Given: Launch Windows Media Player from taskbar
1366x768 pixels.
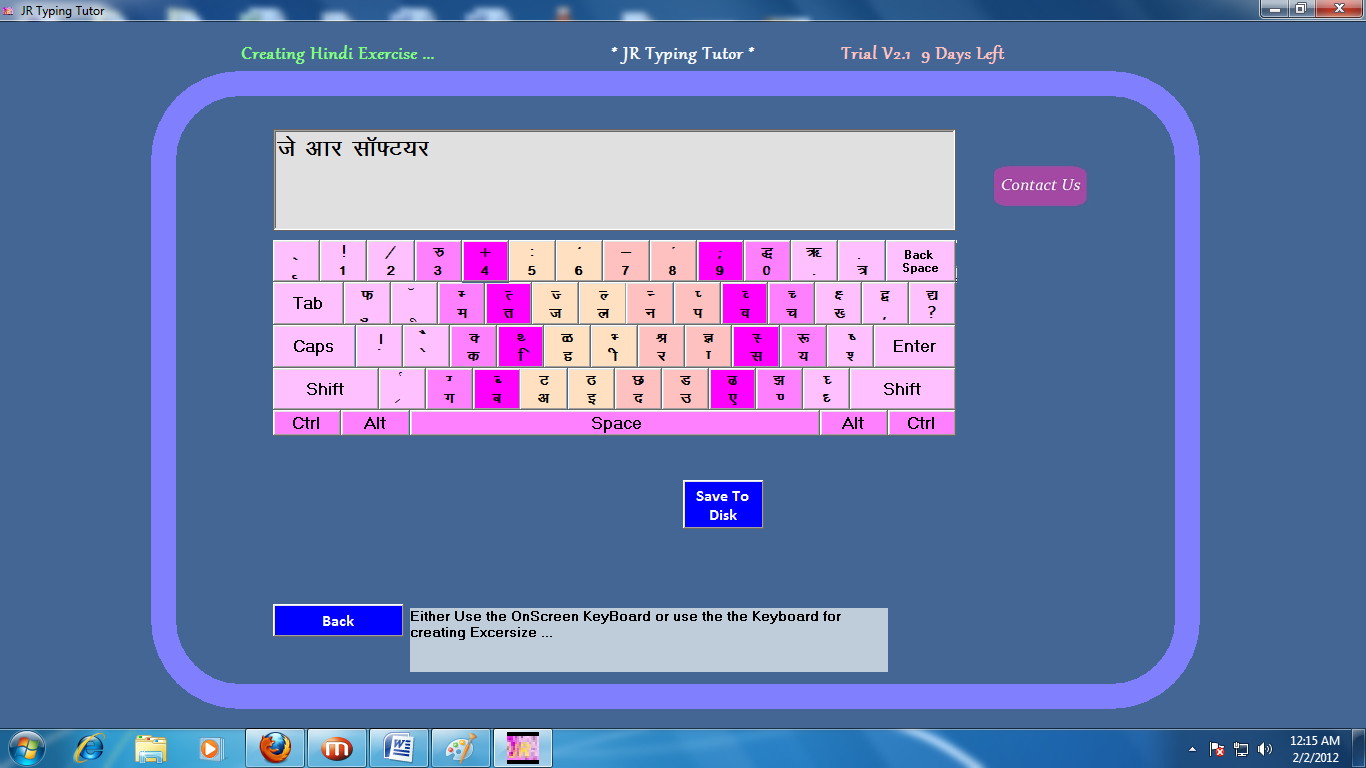Looking at the screenshot, I should 210,748.
